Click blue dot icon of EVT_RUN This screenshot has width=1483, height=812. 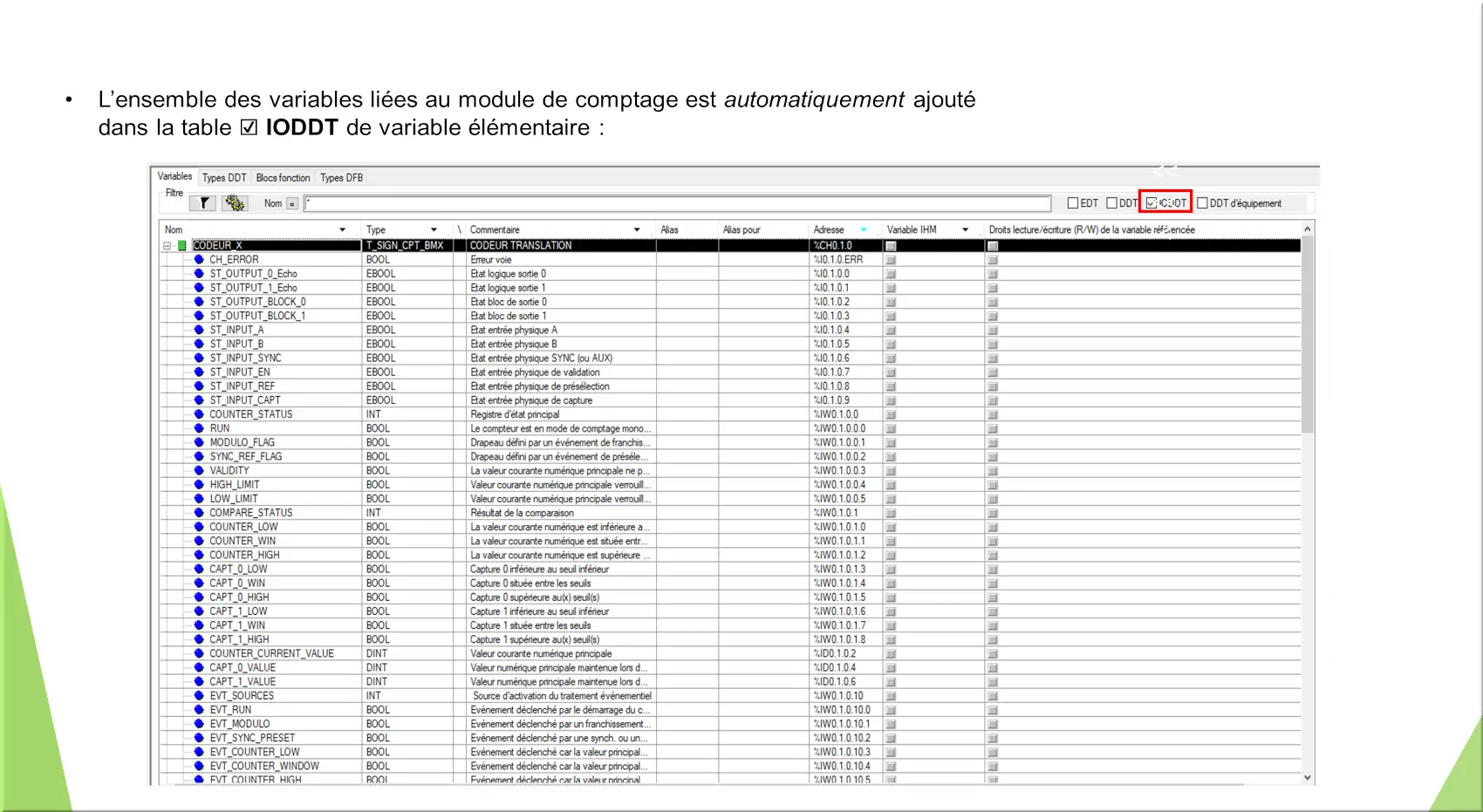(x=199, y=710)
